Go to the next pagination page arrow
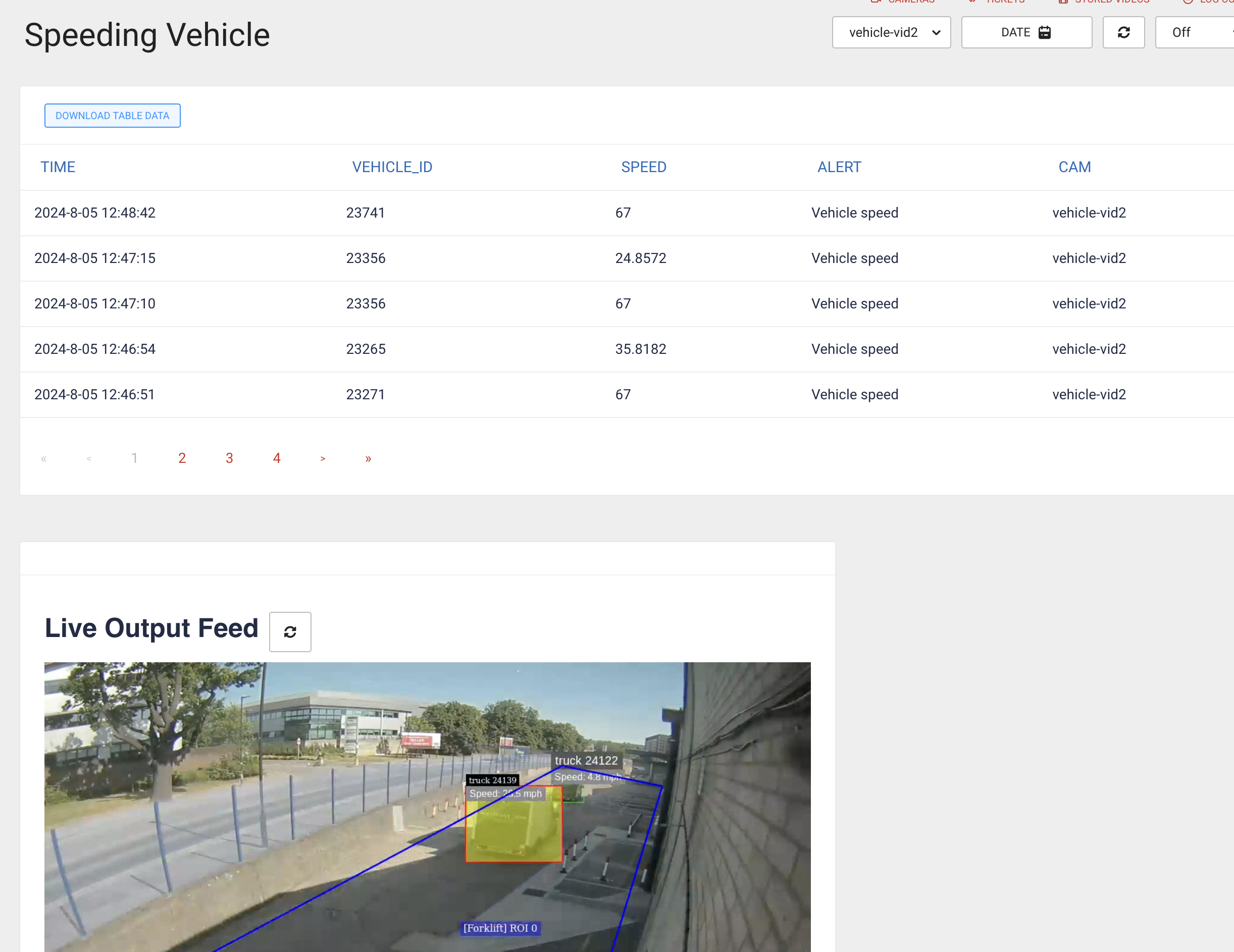This screenshot has width=1234, height=952. (323, 458)
